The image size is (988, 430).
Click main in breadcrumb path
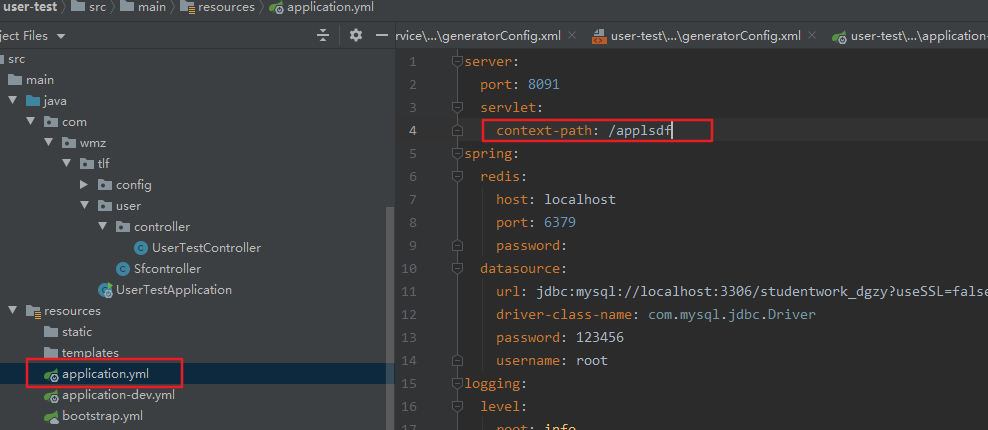[152, 7]
